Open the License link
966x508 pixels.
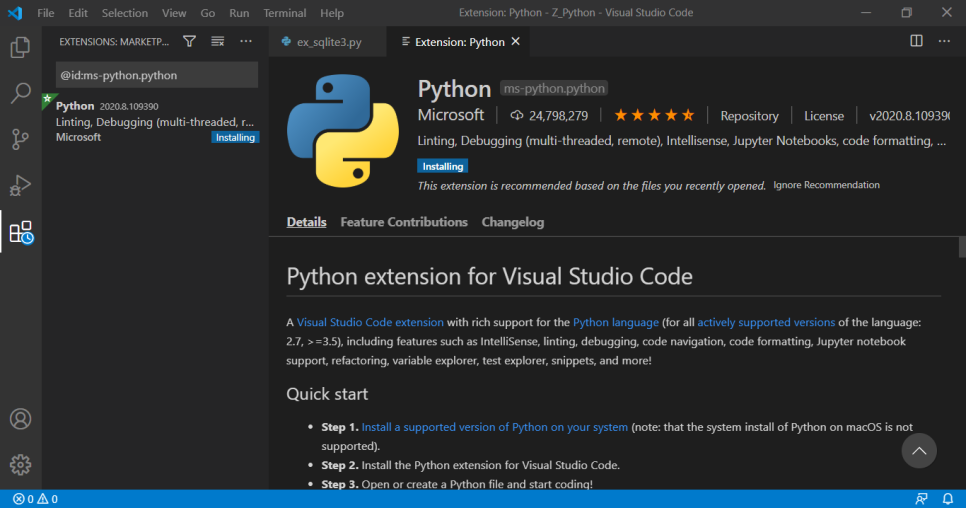(824, 116)
